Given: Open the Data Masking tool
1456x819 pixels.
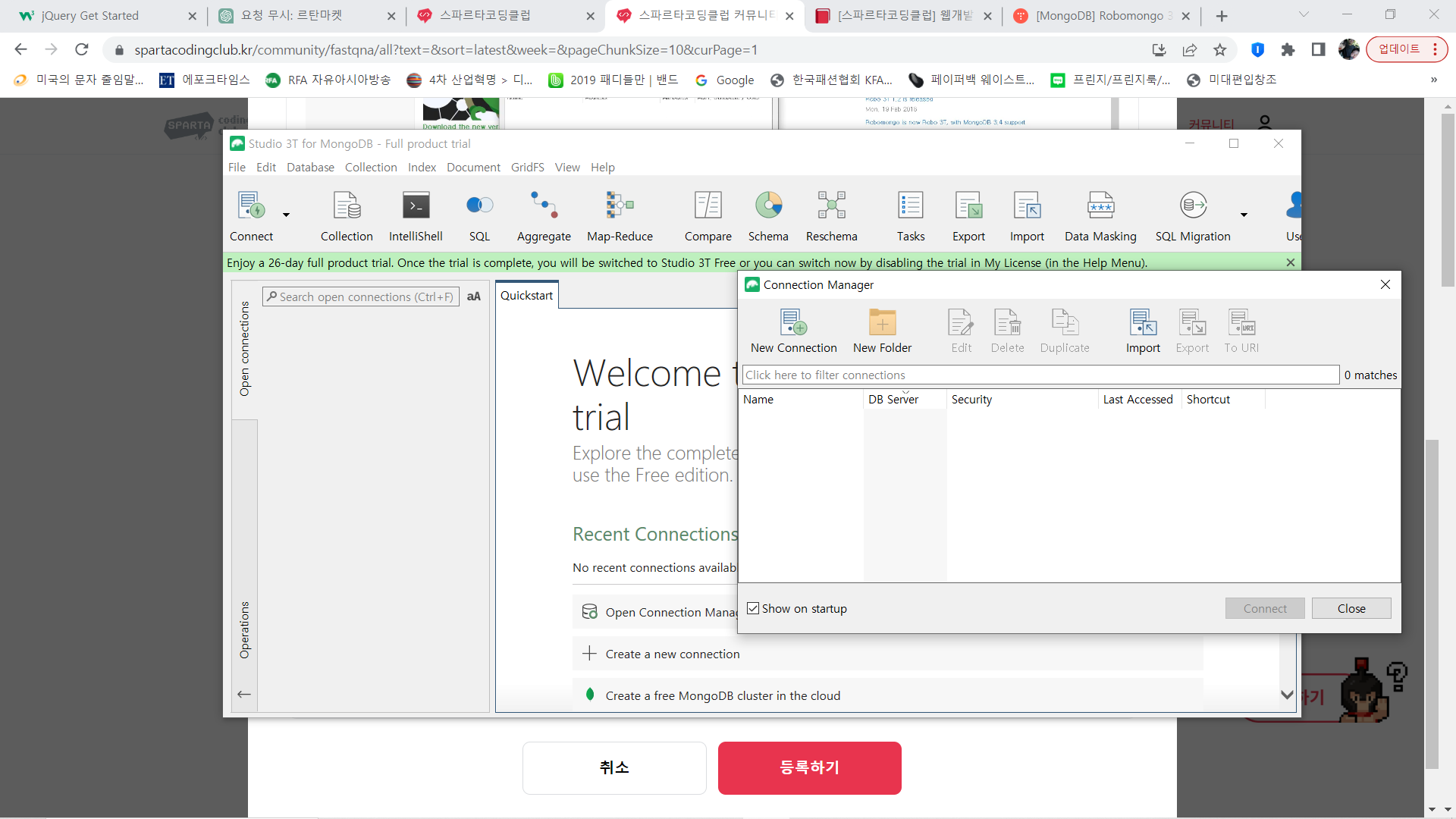Looking at the screenshot, I should pyautogui.click(x=1100, y=216).
